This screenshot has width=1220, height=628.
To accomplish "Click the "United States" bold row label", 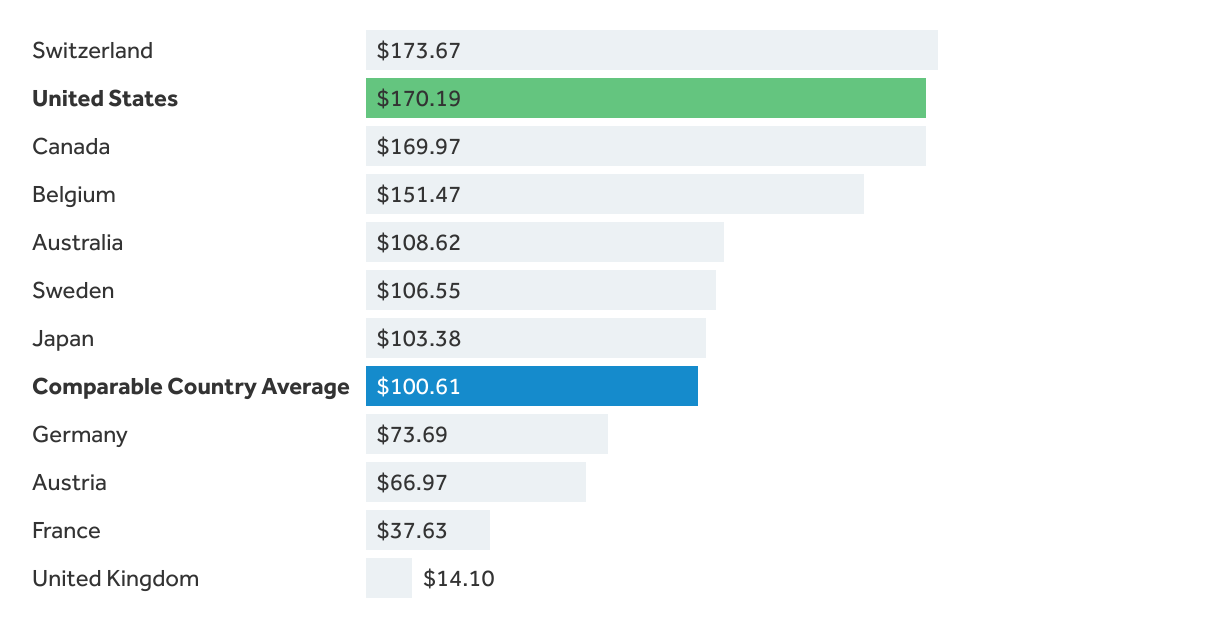I will click(x=105, y=98).
